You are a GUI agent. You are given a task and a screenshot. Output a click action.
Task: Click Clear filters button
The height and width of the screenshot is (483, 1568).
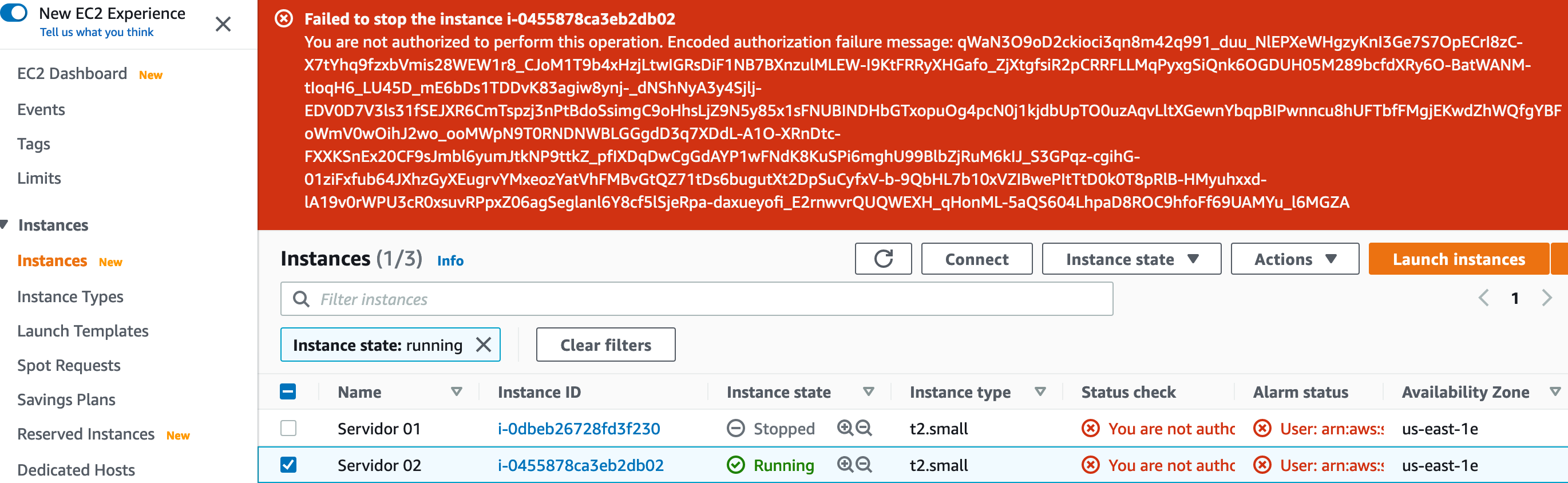[x=605, y=345]
